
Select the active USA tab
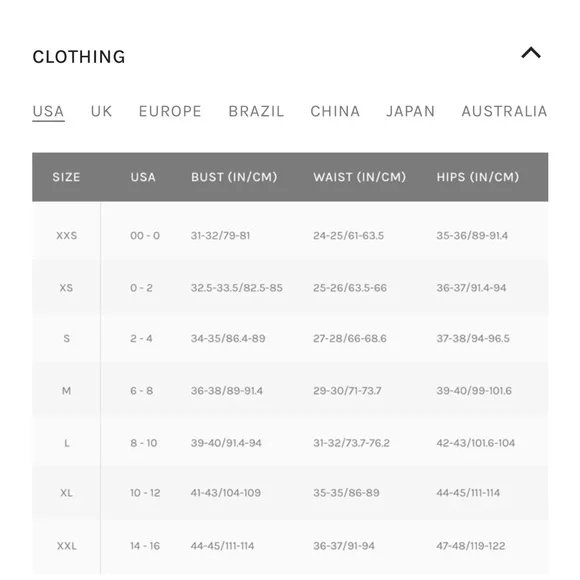coord(48,112)
